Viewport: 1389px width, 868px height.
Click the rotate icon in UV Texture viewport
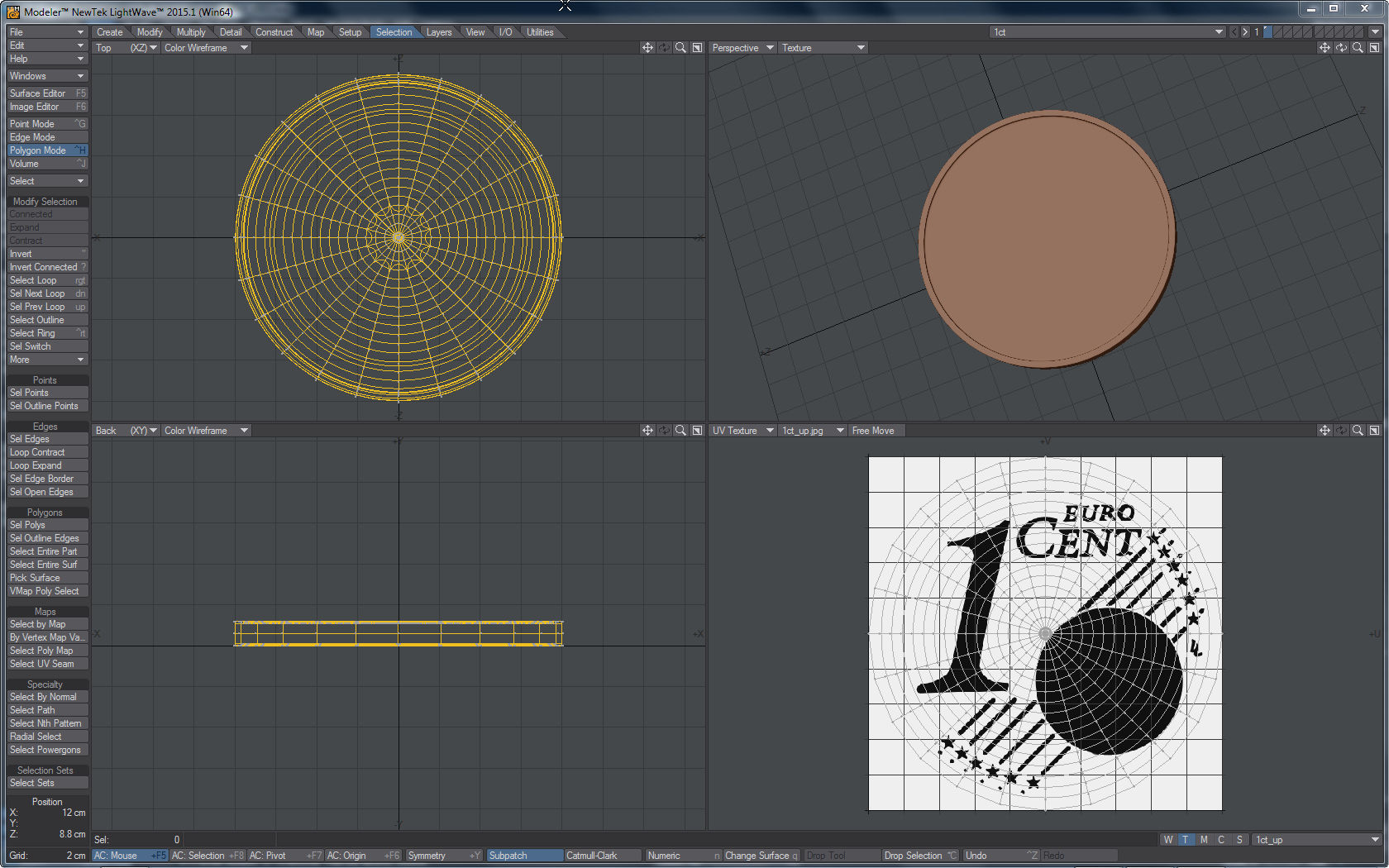pyautogui.click(x=1341, y=431)
